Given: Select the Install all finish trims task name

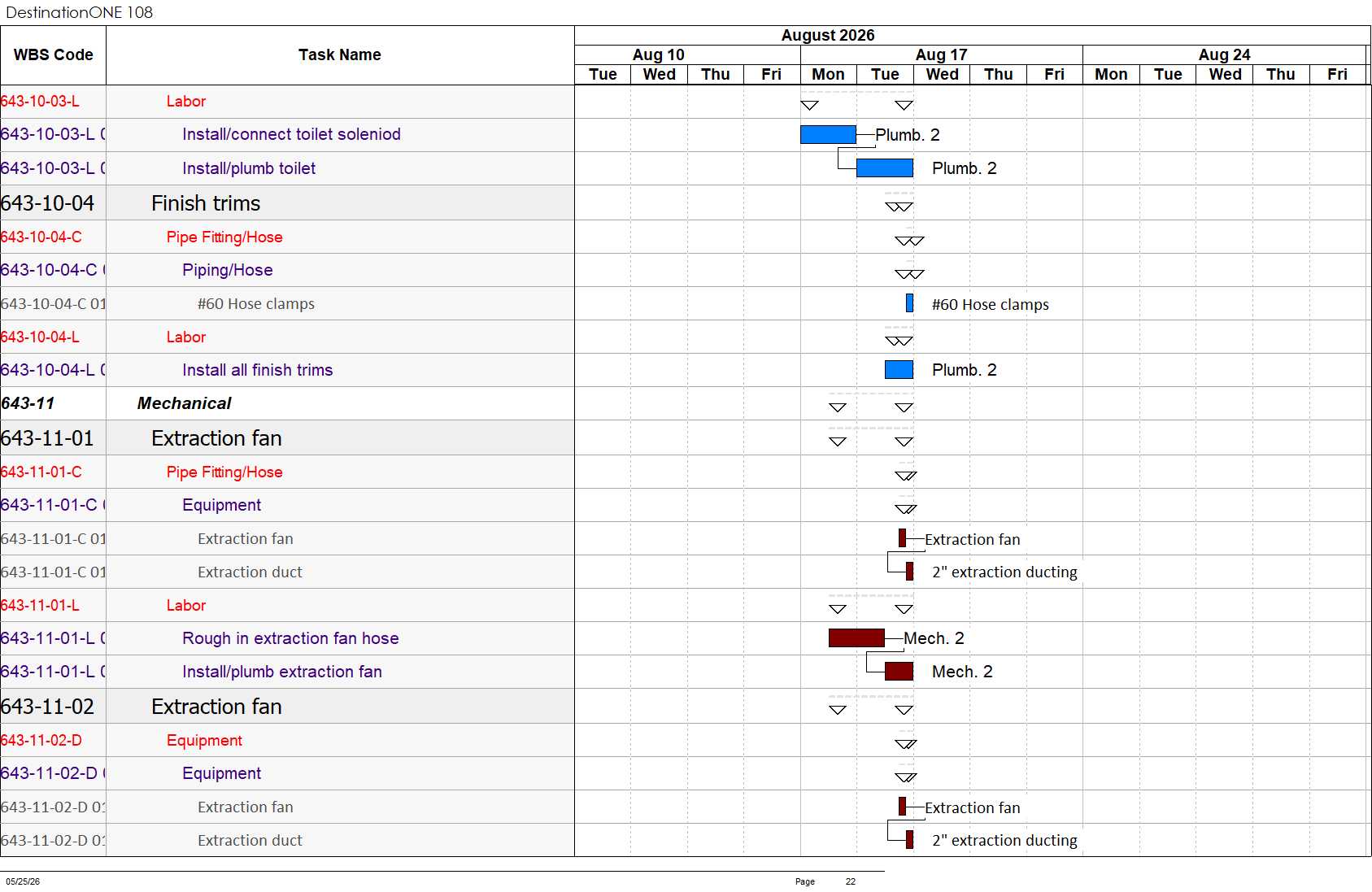Looking at the screenshot, I should [258, 370].
